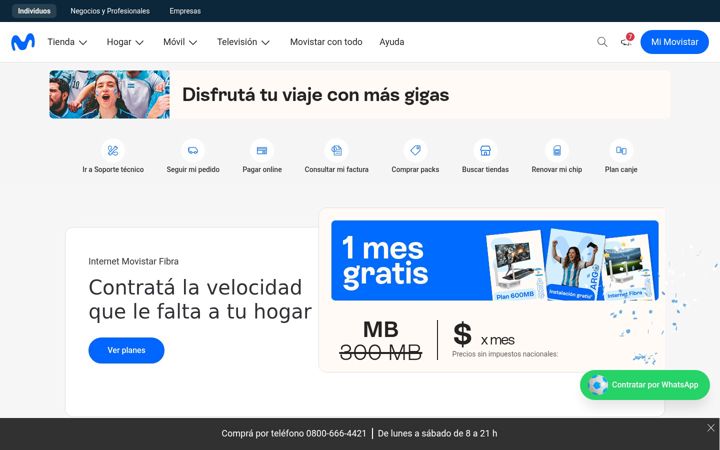The width and height of the screenshot is (720, 450).
Task: Open the notifications icon with badge 7
Action: point(626,42)
